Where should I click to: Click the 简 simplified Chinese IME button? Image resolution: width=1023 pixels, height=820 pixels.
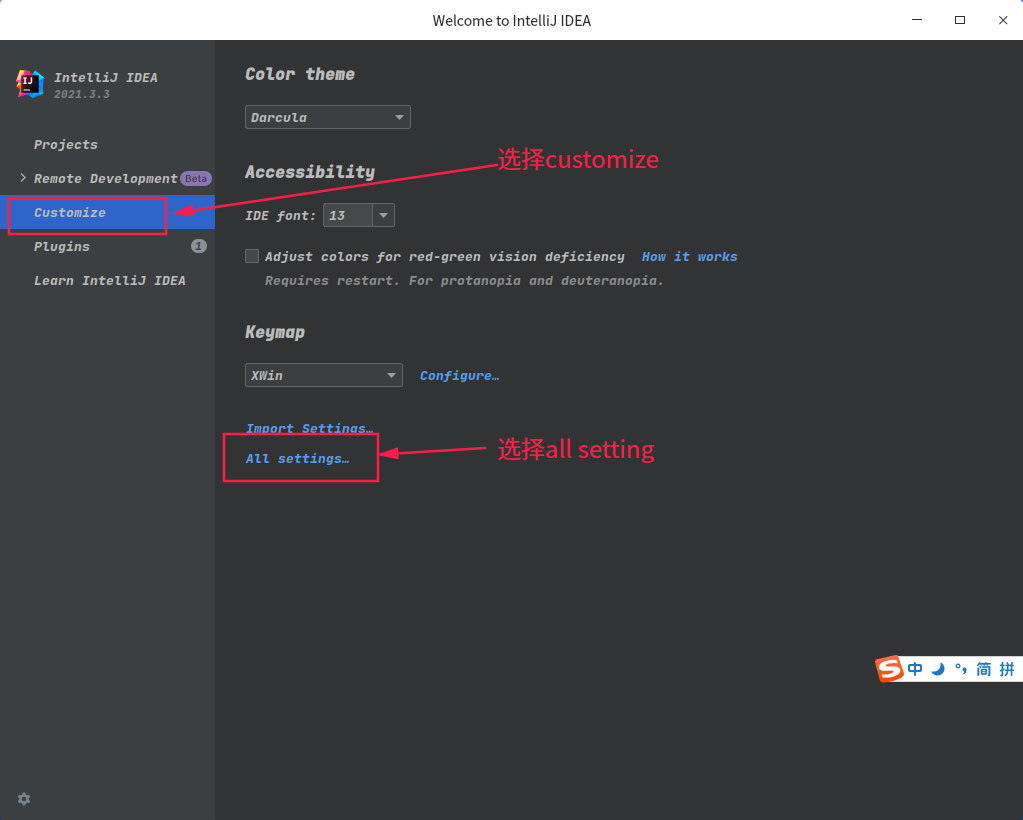click(x=984, y=669)
